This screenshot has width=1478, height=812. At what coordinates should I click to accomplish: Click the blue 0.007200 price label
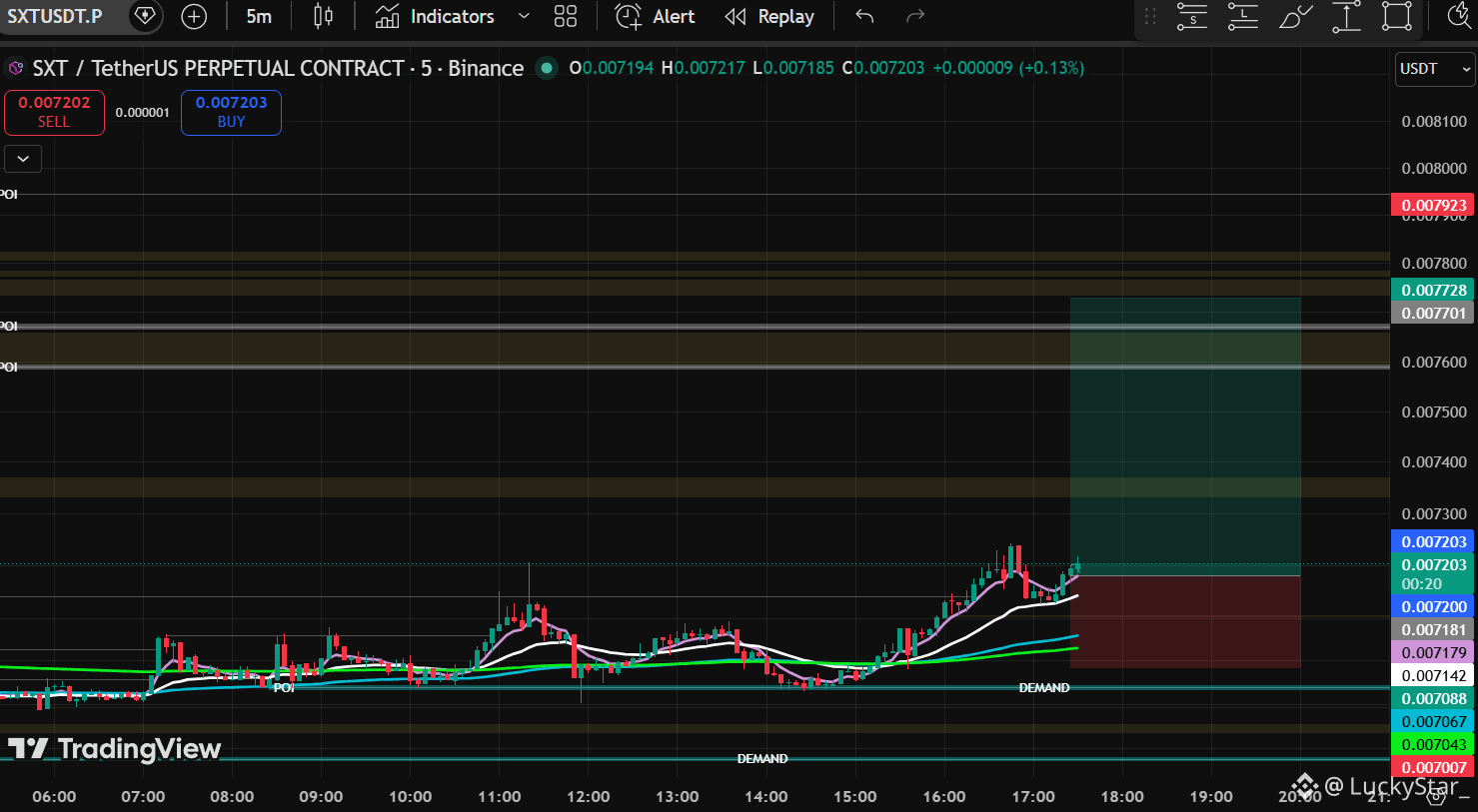click(x=1434, y=606)
